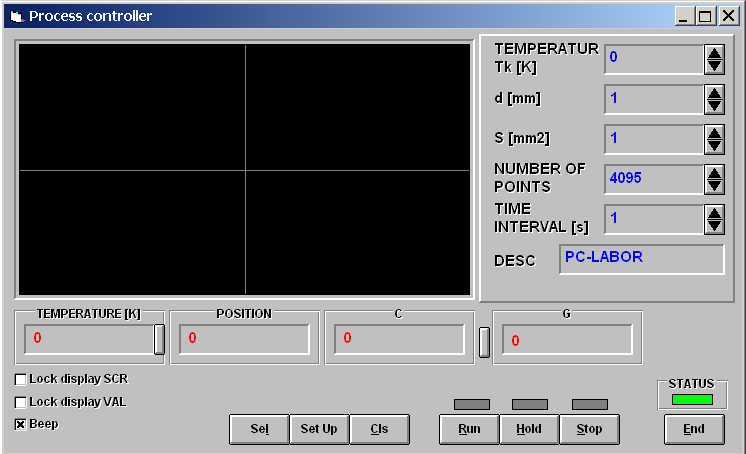
Task: Maximize the Process controller window
Action: pyautogui.click(x=705, y=17)
